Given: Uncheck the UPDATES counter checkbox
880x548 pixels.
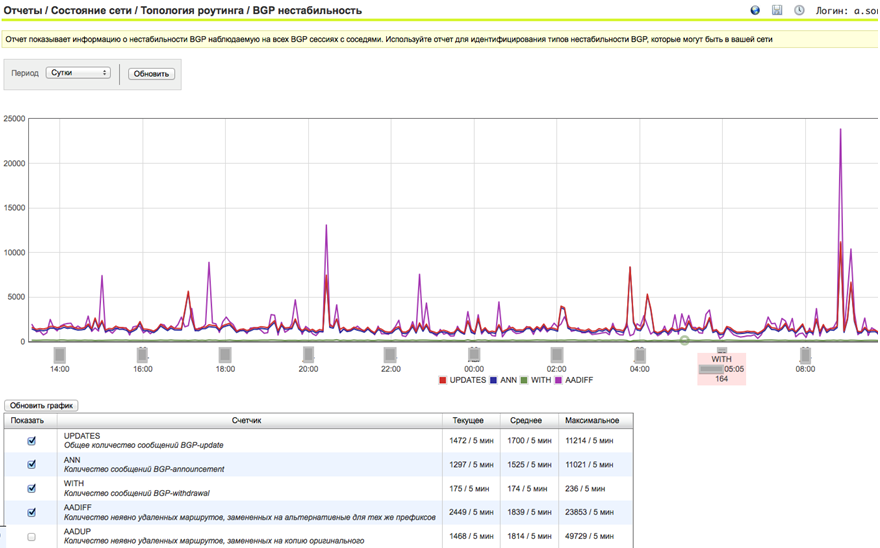Looking at the screenshot, I should coord(31,441).
